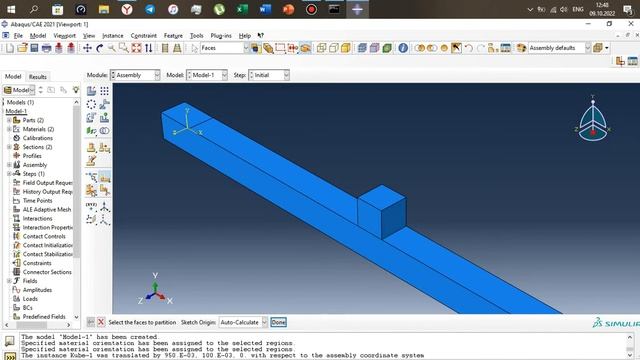Open the Constraint menu
The width and height of the screenshot is (640, 360).
click(144, 36)
